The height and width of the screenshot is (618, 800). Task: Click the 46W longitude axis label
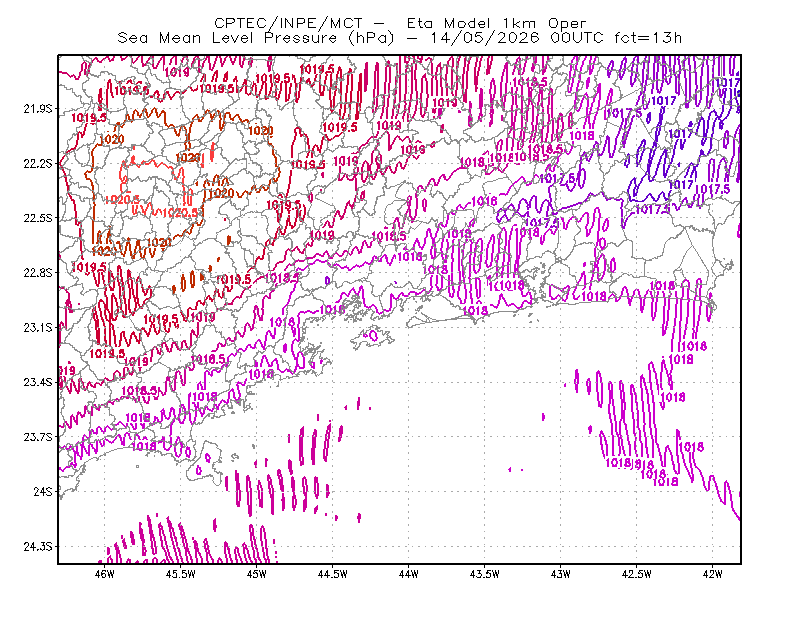click(x=105, y=574)
